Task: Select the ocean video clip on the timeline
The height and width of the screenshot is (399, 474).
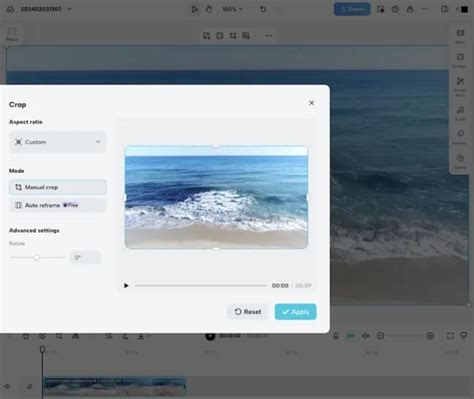Action: point(115,386)
